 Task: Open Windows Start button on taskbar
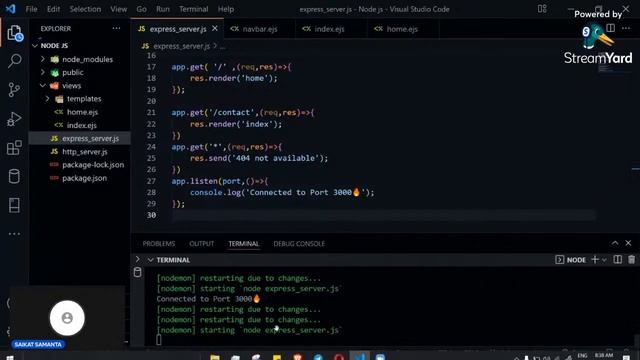click(9, 357)
